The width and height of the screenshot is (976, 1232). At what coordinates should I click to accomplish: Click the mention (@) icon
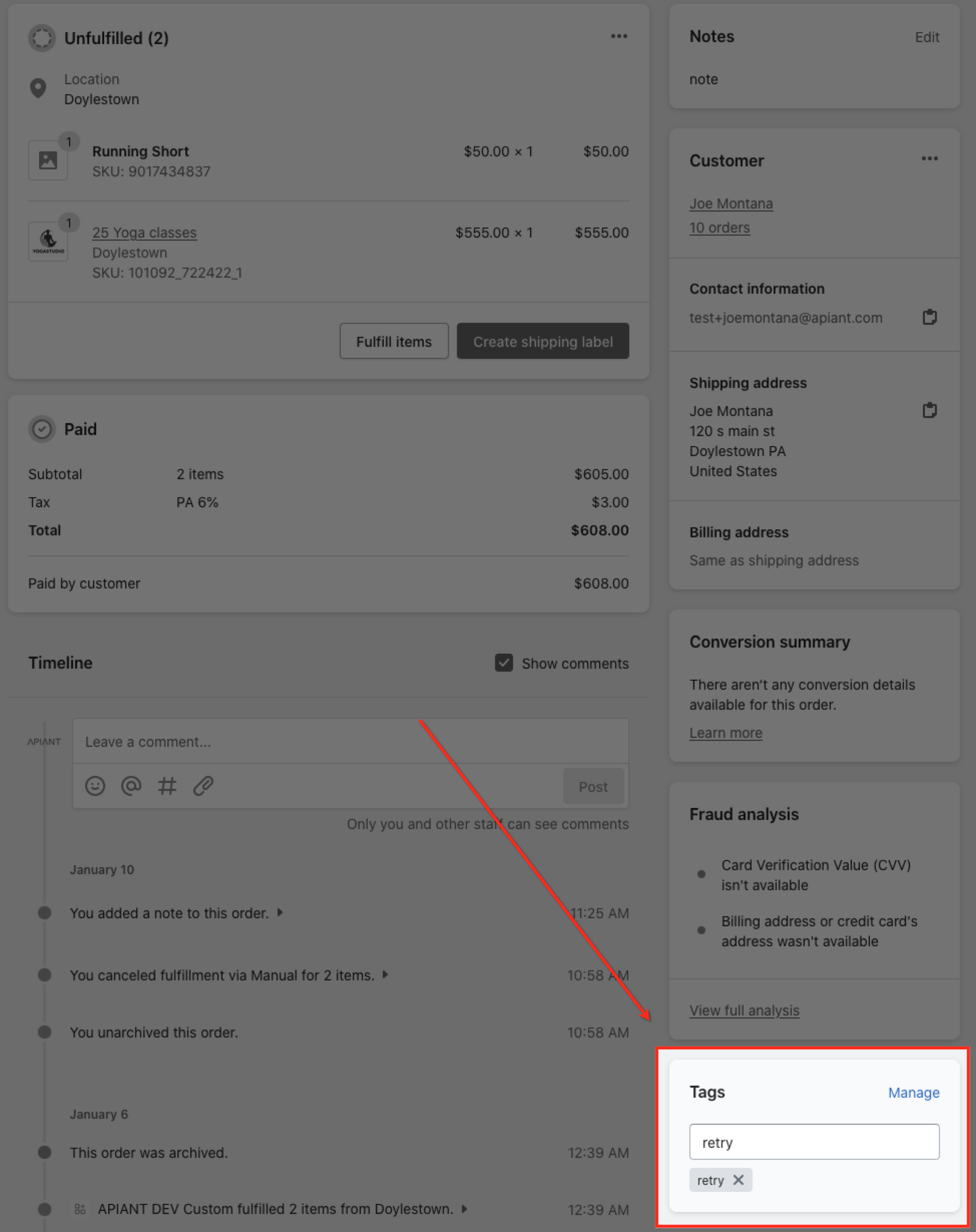[x=131, y=786]
